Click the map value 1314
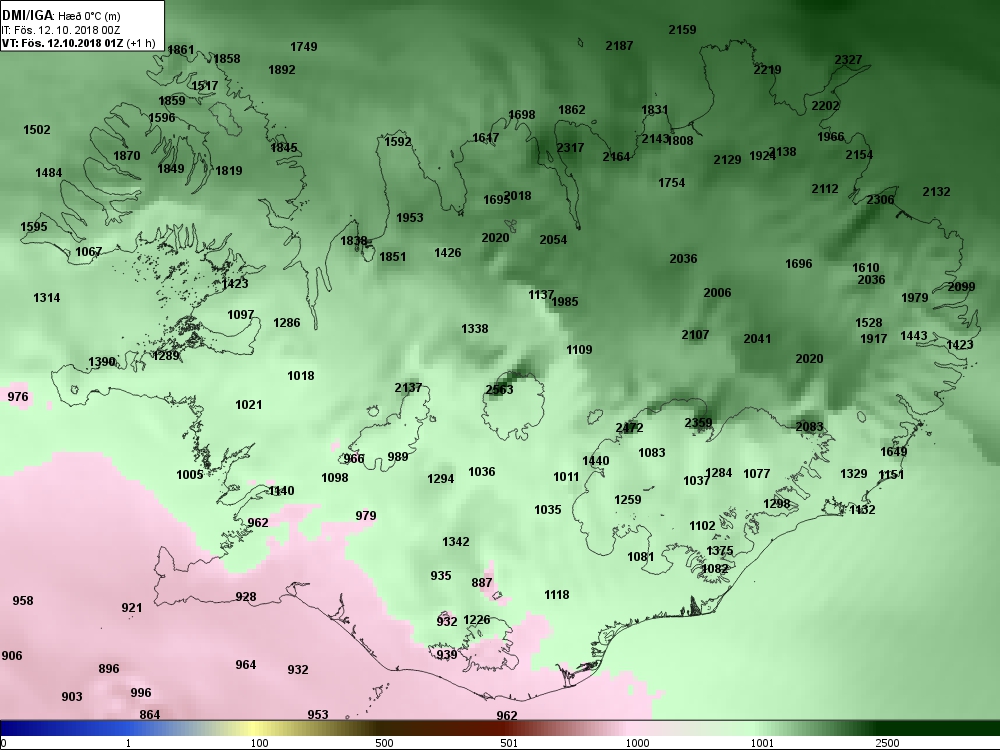This screenshot has width=1000, height=750. tap(47, 297)
